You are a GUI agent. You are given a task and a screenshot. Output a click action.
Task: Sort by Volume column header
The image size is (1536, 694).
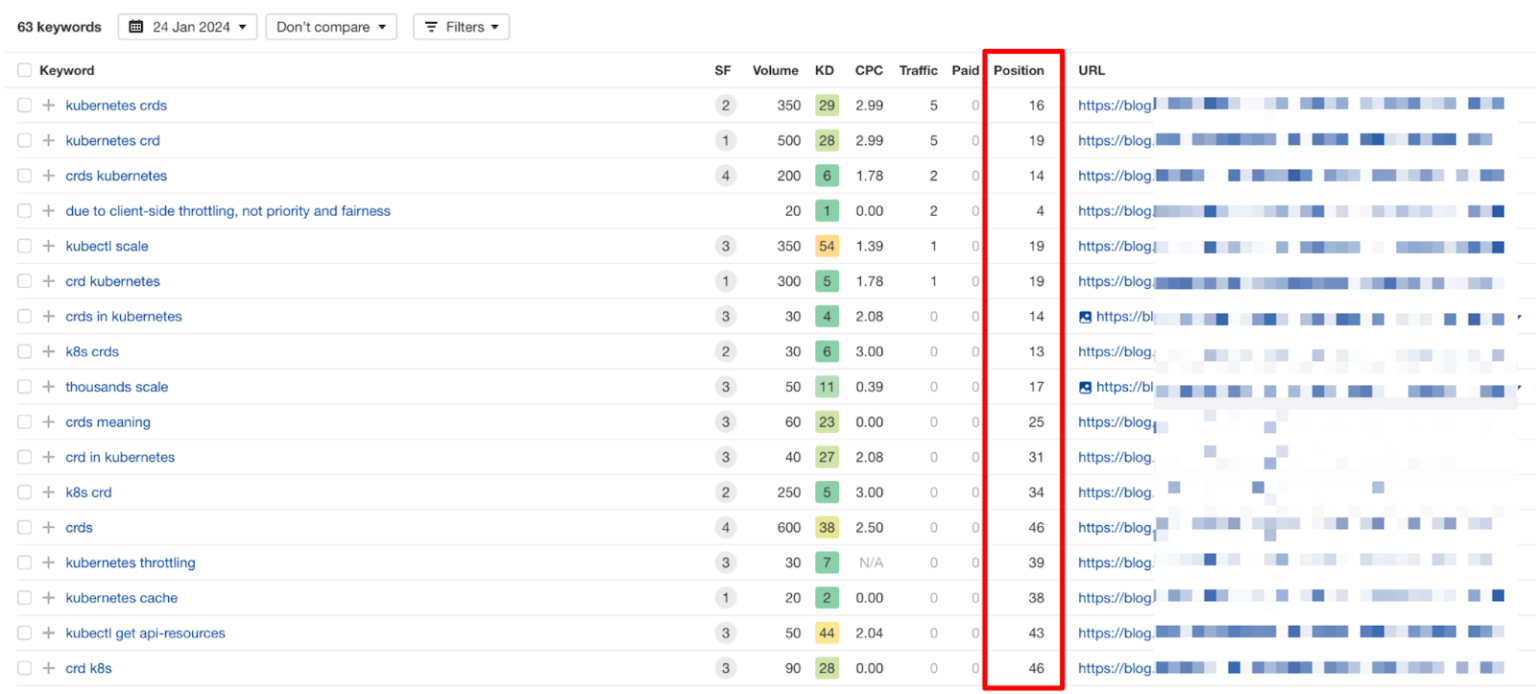coord(775,70)
